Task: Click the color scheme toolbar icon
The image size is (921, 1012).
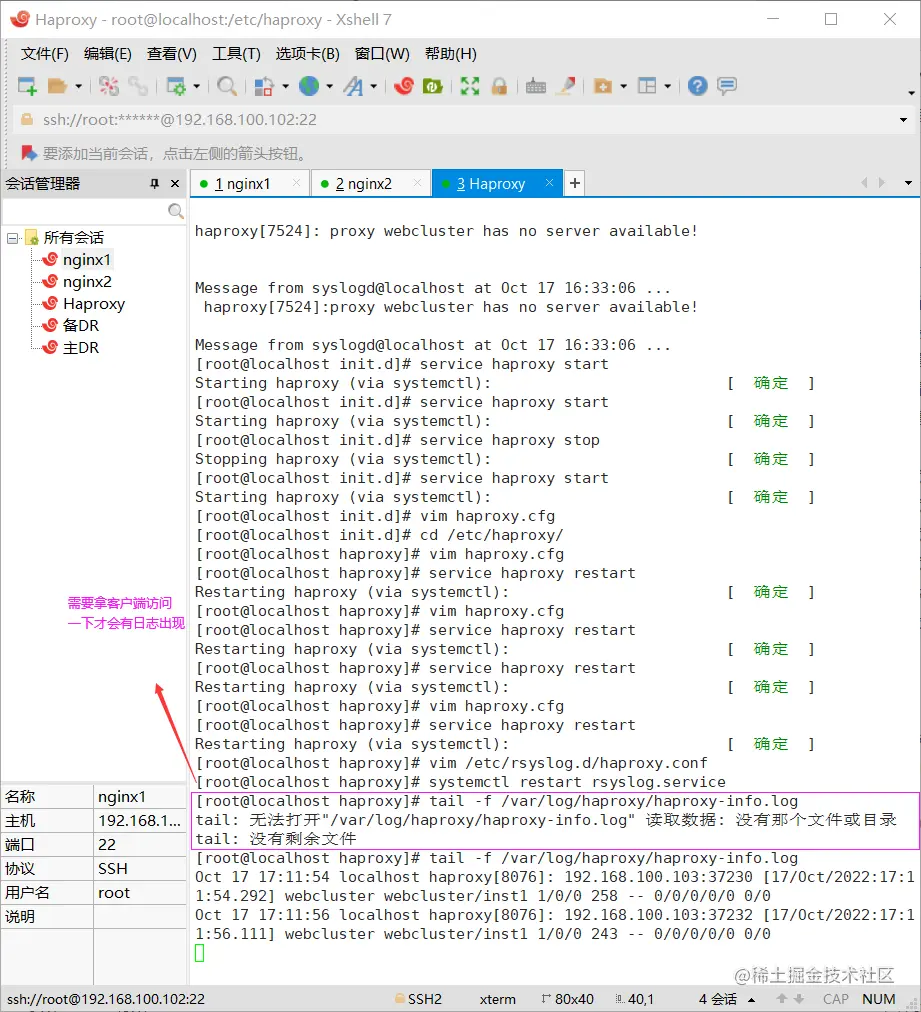Action: coord(264,86)
